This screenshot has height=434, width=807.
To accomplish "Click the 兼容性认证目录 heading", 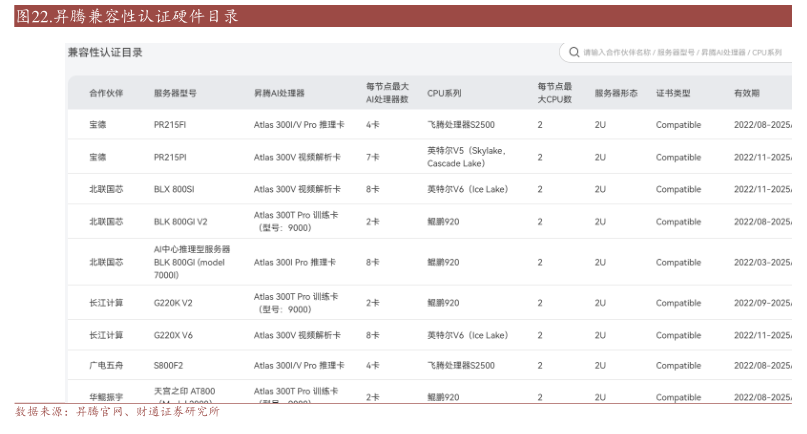I will [x=104, y=52].
